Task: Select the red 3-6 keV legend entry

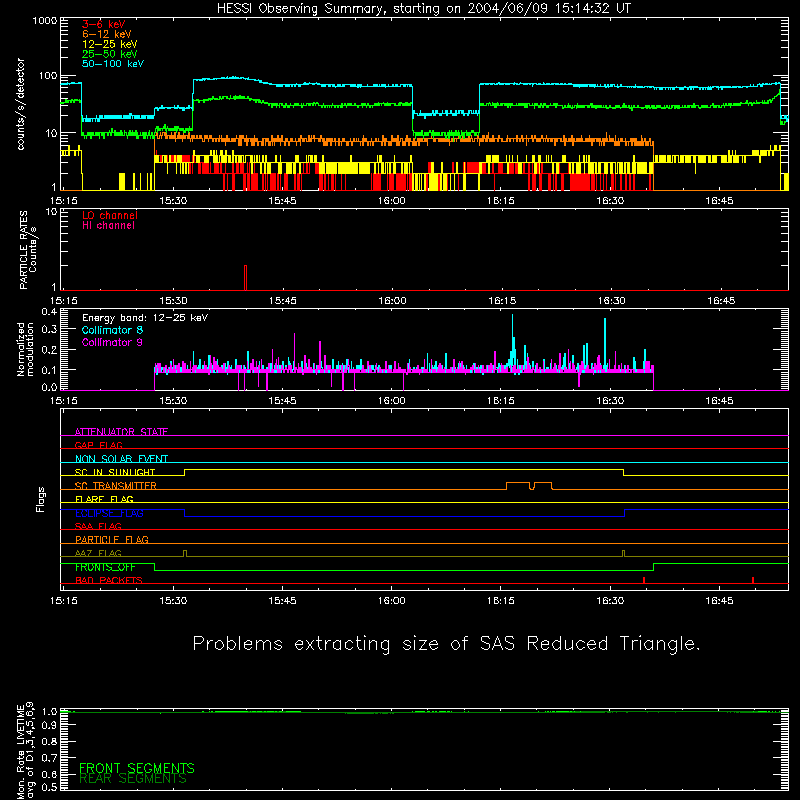Action: coord(104,24)
